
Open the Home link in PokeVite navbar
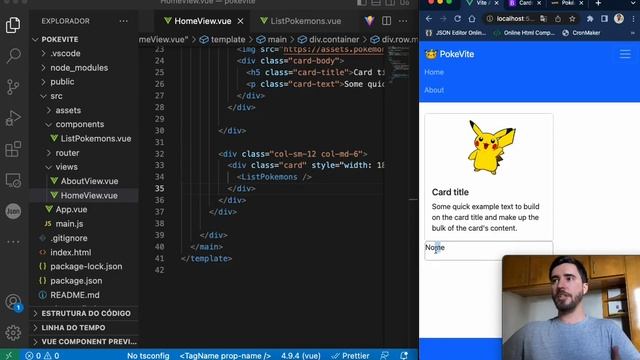pyautogui.click(x=434, y=72)
